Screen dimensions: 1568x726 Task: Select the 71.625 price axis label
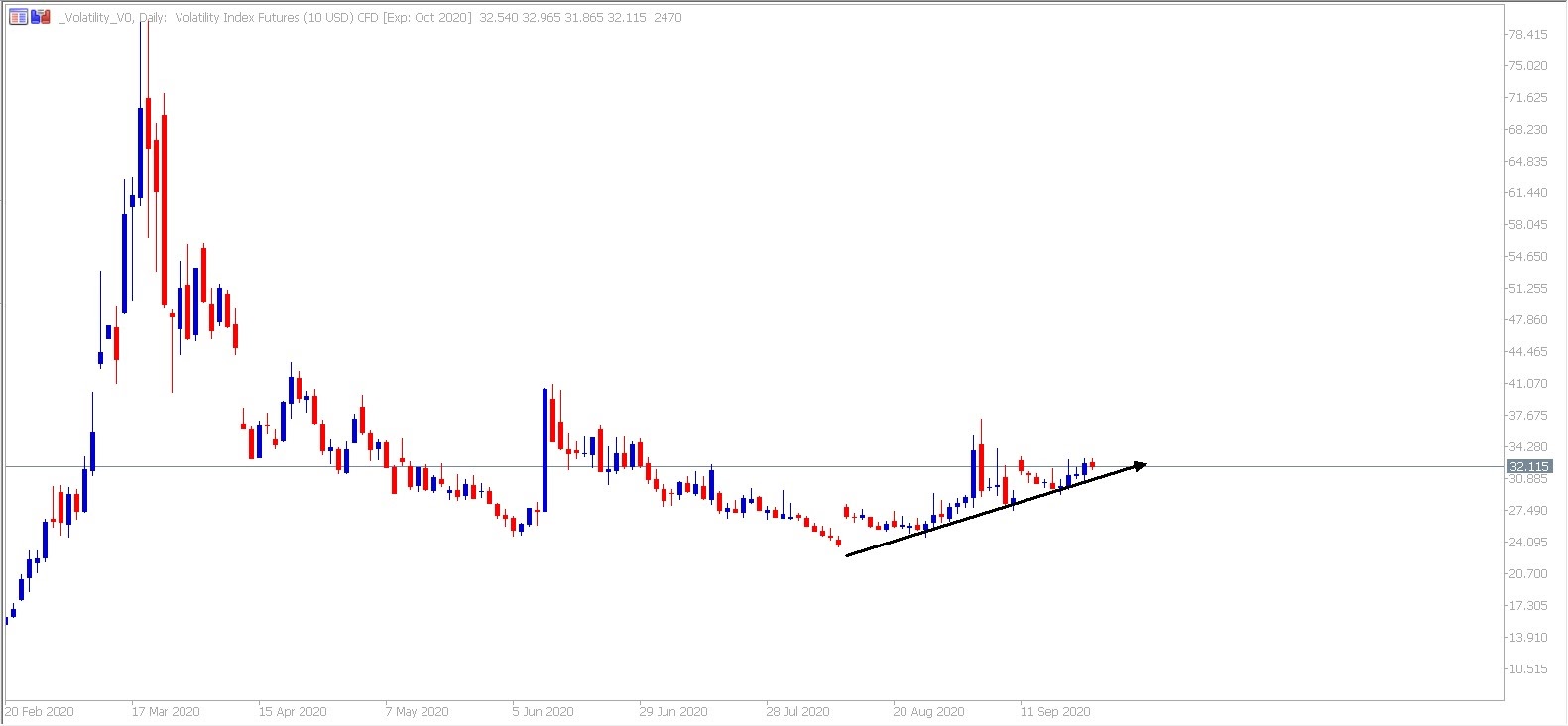coord(1527,98)
